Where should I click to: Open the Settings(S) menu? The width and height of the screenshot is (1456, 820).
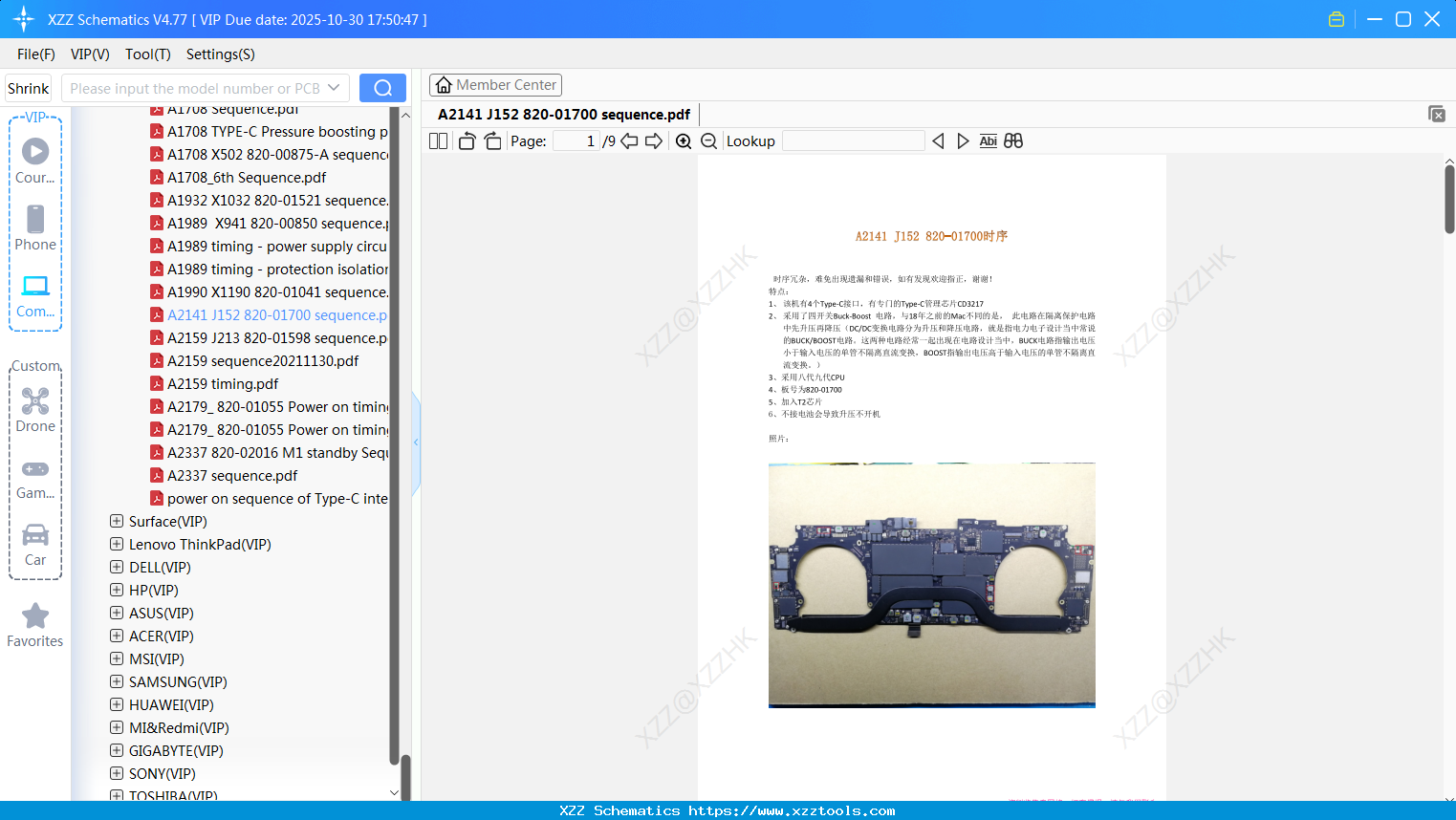pyautogui.click(x=221, y=54)
